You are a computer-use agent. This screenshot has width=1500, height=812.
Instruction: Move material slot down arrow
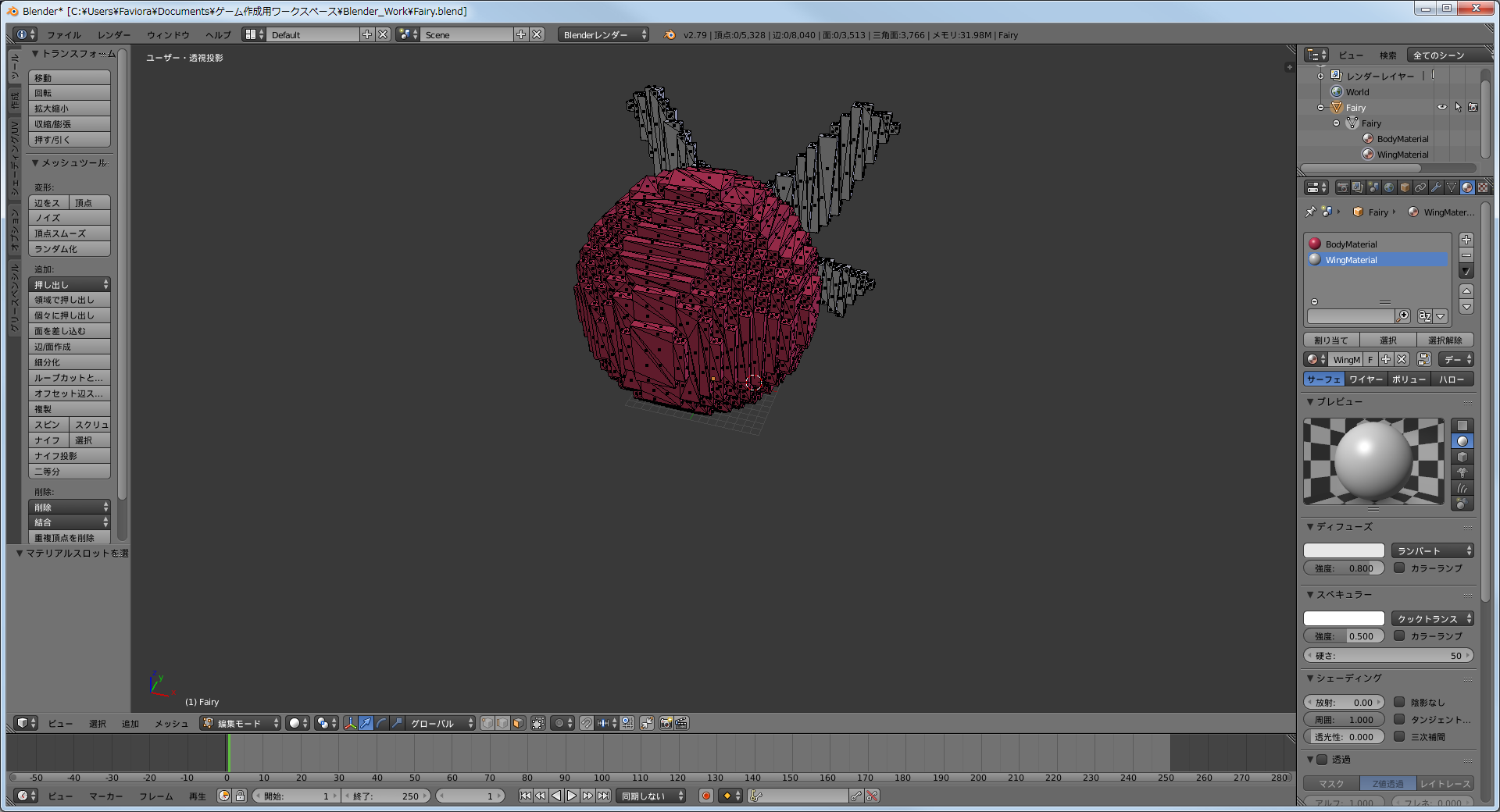click(x=1466, y=307)
